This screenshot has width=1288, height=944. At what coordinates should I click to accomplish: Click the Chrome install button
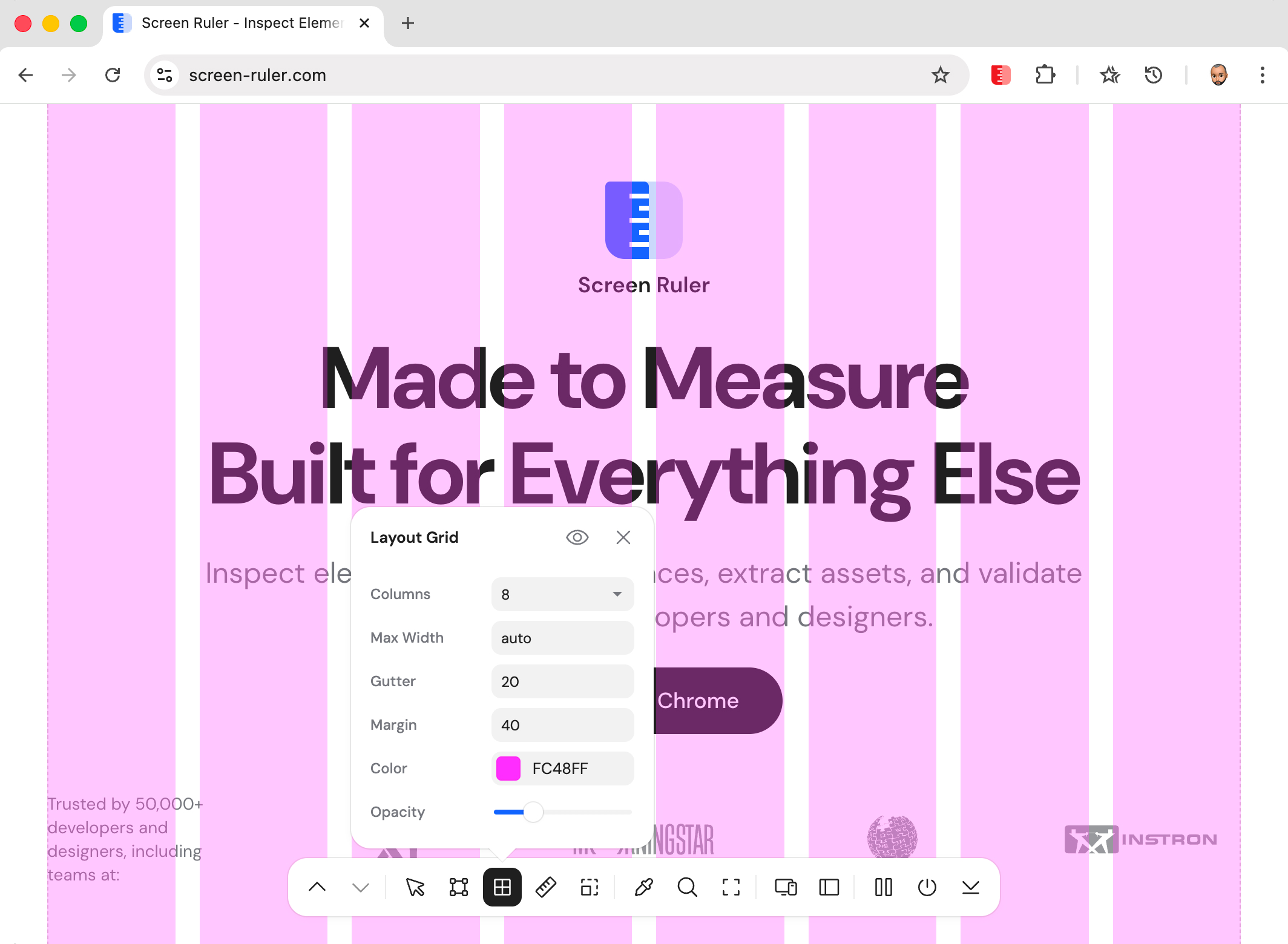[718, 701]
